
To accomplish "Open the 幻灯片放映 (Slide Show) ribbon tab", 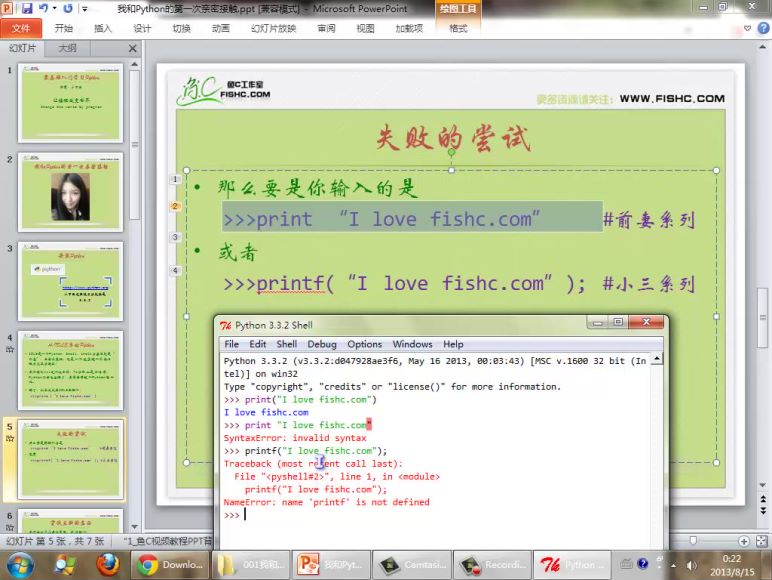I will point(274,29).
